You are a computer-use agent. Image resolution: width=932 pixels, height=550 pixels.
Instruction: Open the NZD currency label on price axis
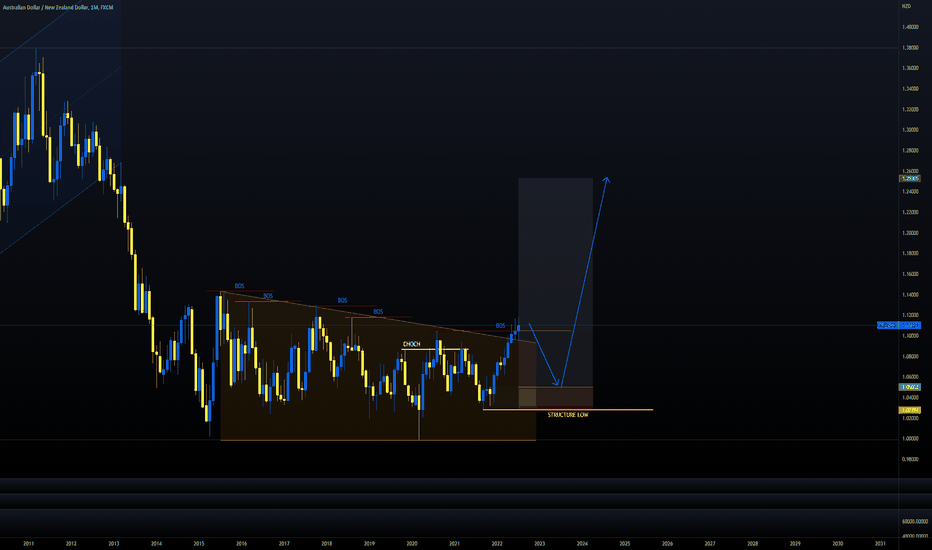(x=906, y=6)
